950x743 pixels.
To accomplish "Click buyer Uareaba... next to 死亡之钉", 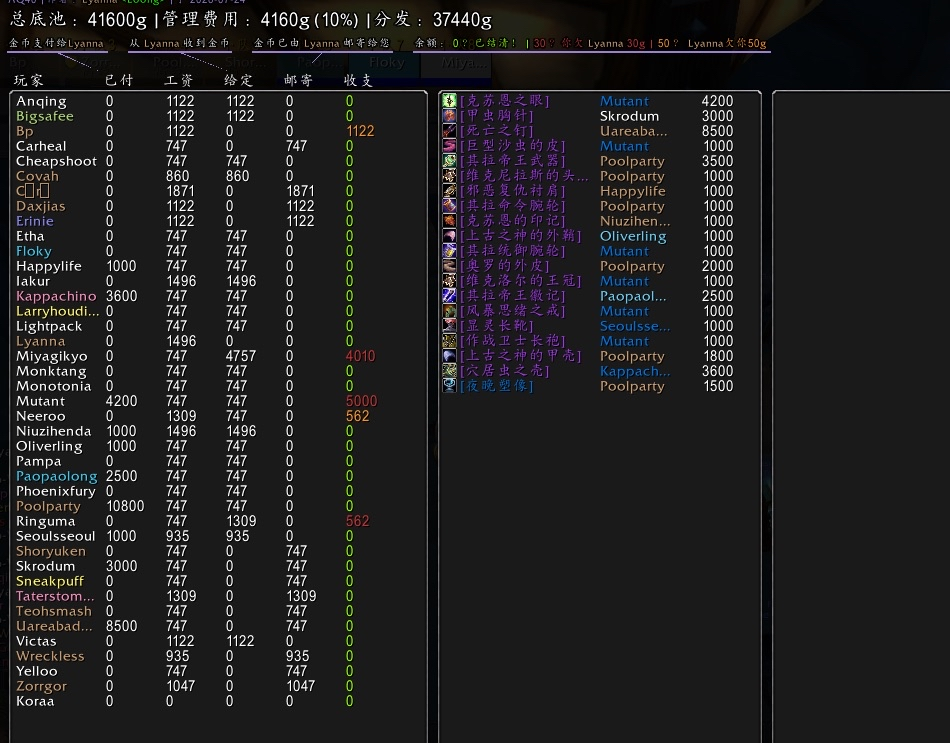I will pyautogui.click(x=633, y=131).
